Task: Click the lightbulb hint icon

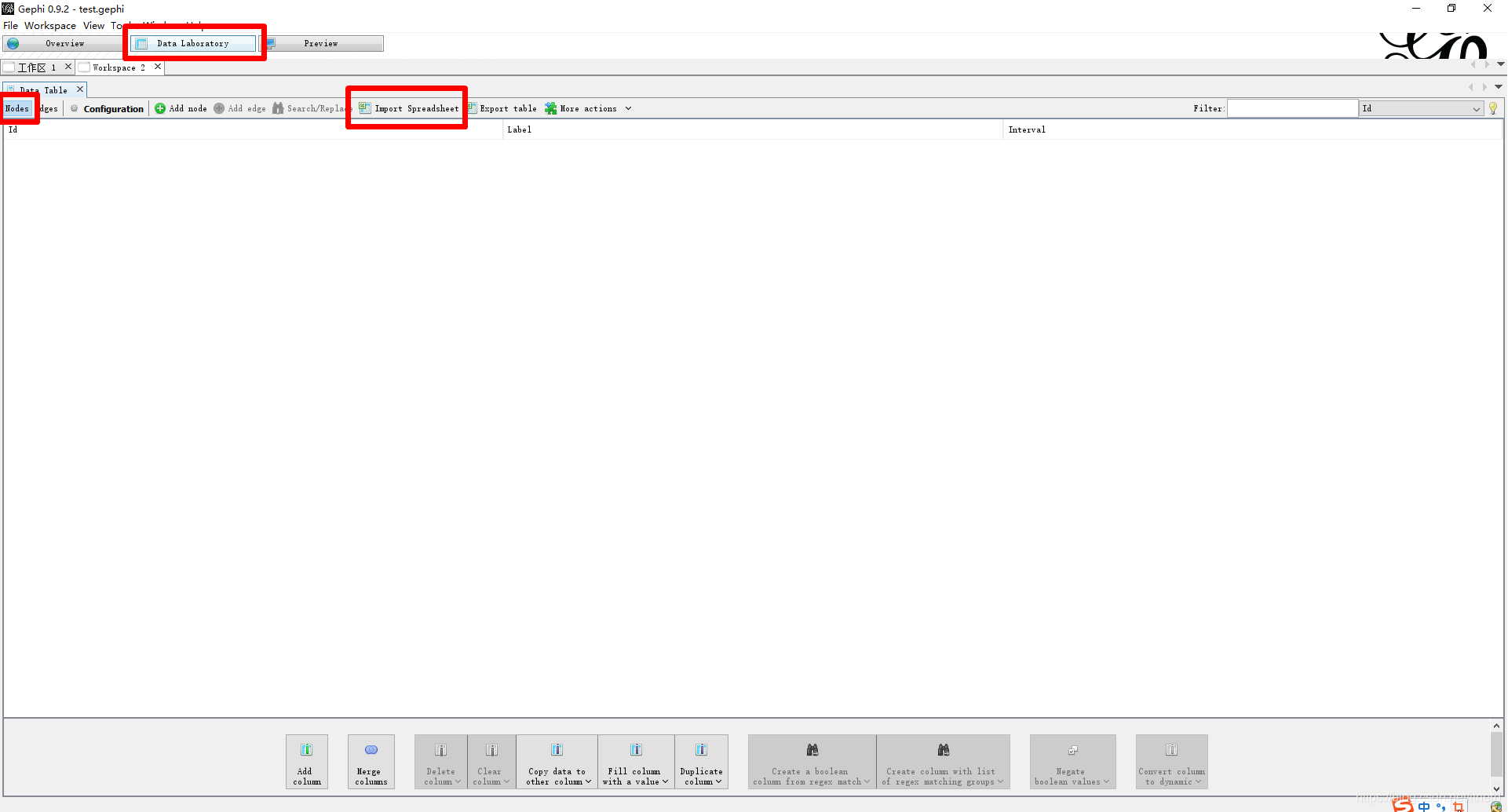Action: [1493, 108]
